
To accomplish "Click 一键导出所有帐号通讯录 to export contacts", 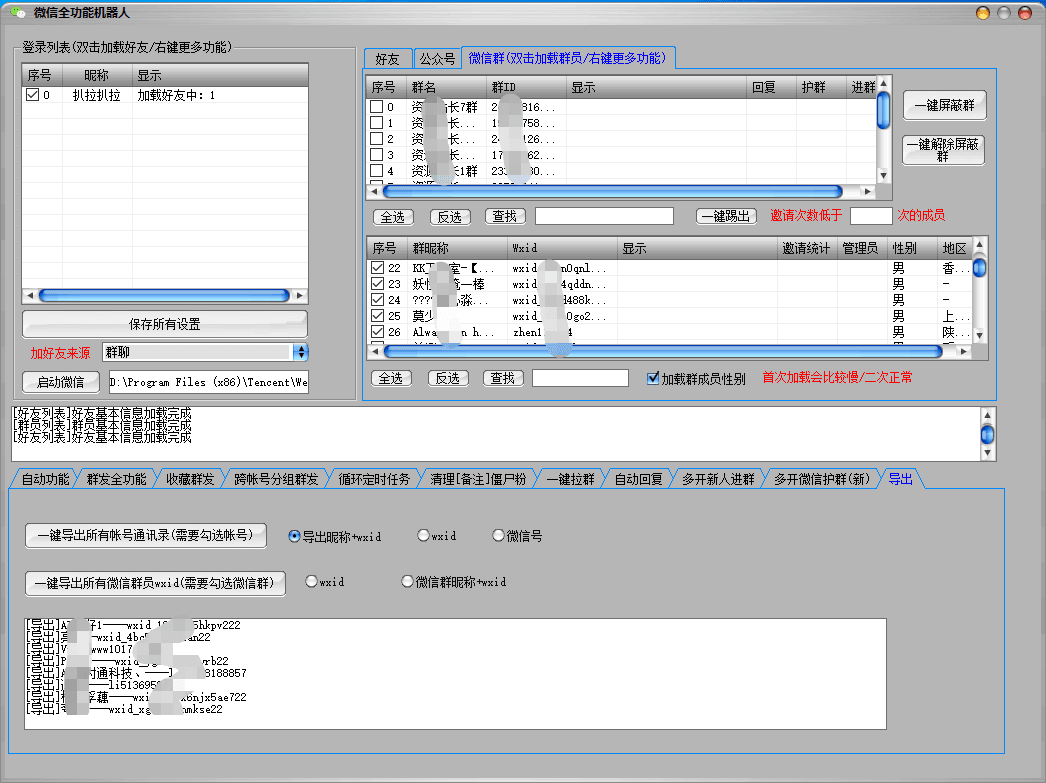I will (x=145, y=536).
